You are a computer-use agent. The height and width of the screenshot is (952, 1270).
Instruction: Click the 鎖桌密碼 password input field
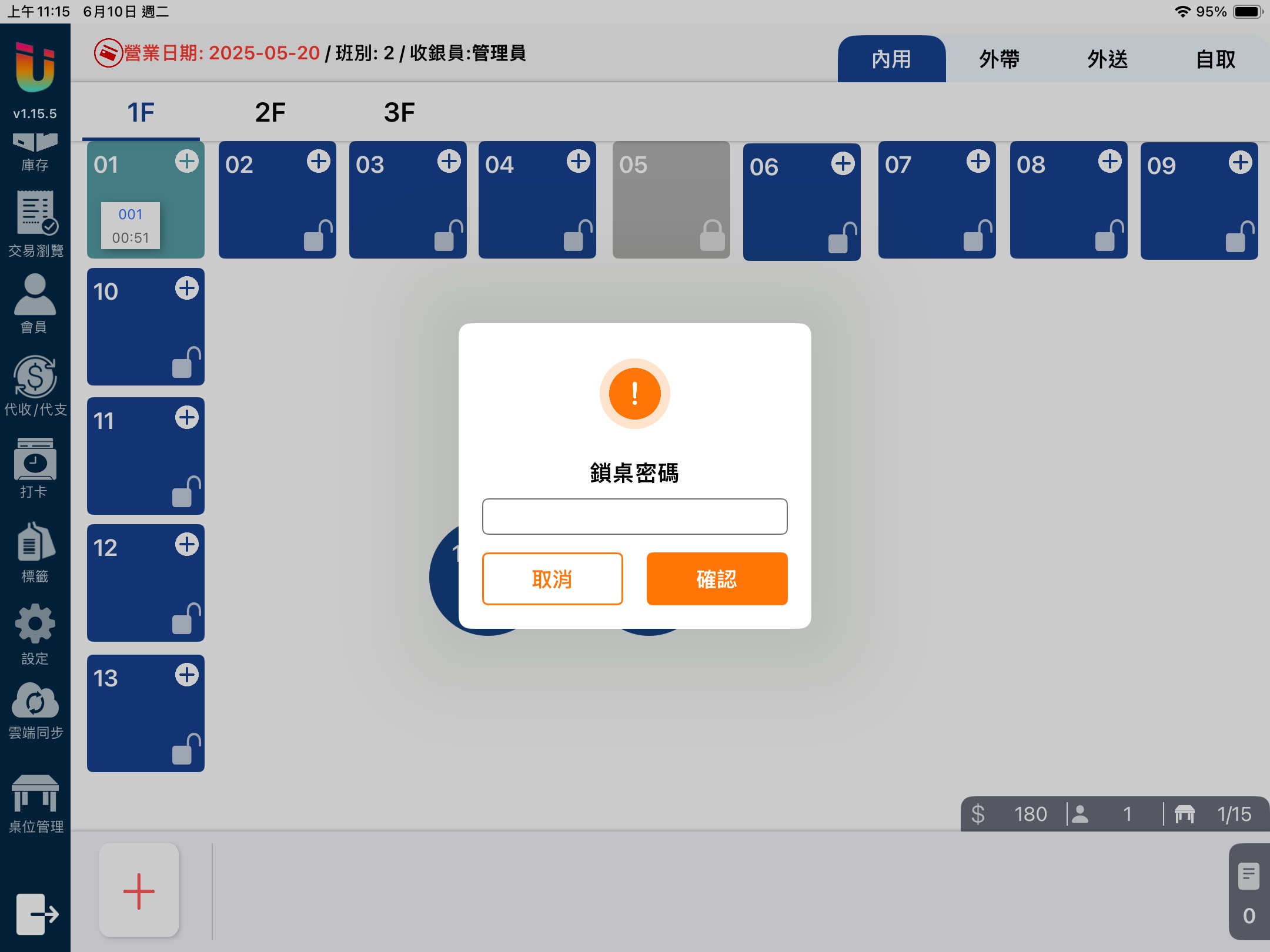(634, 517)
